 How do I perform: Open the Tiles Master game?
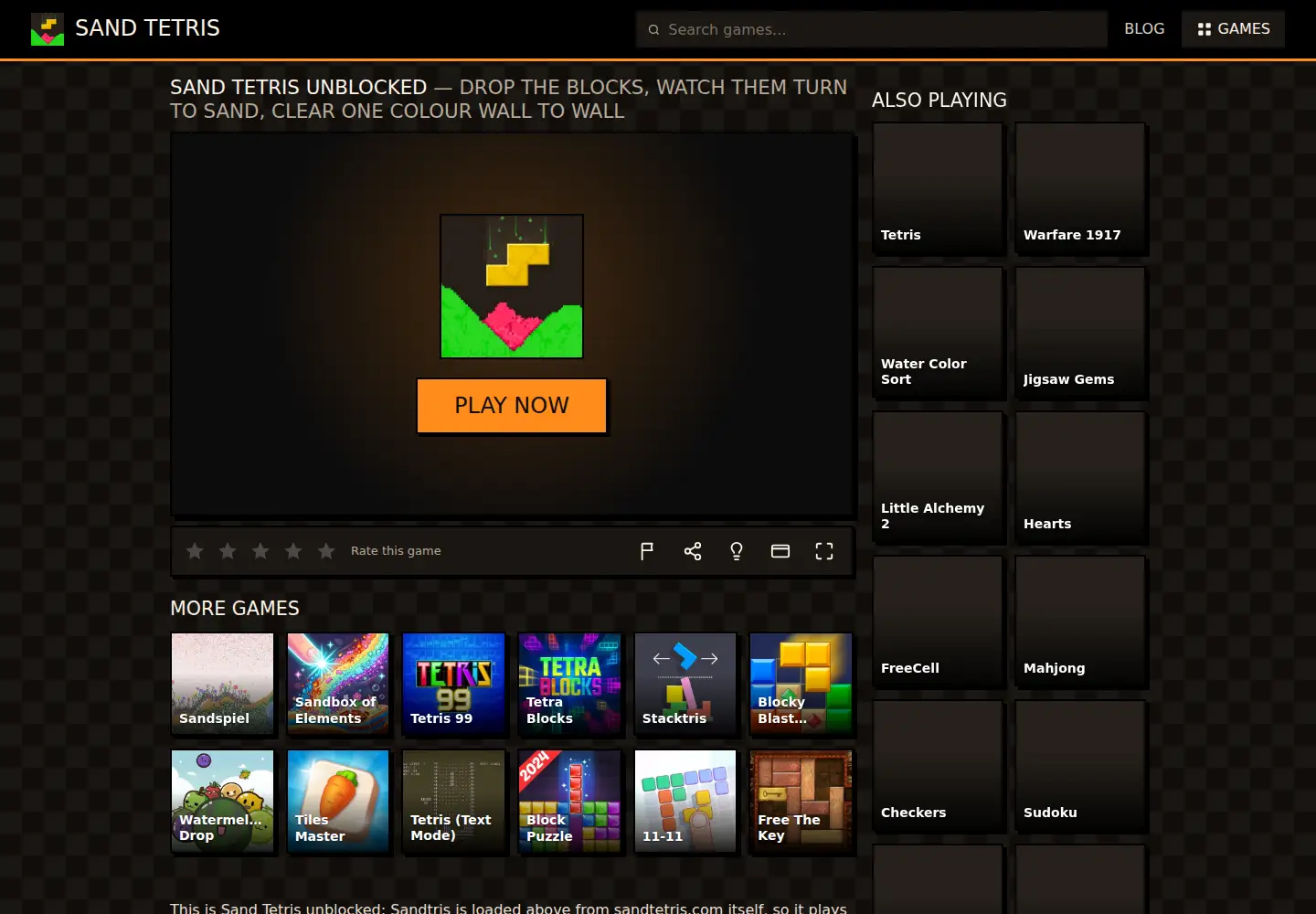[338, 801]
